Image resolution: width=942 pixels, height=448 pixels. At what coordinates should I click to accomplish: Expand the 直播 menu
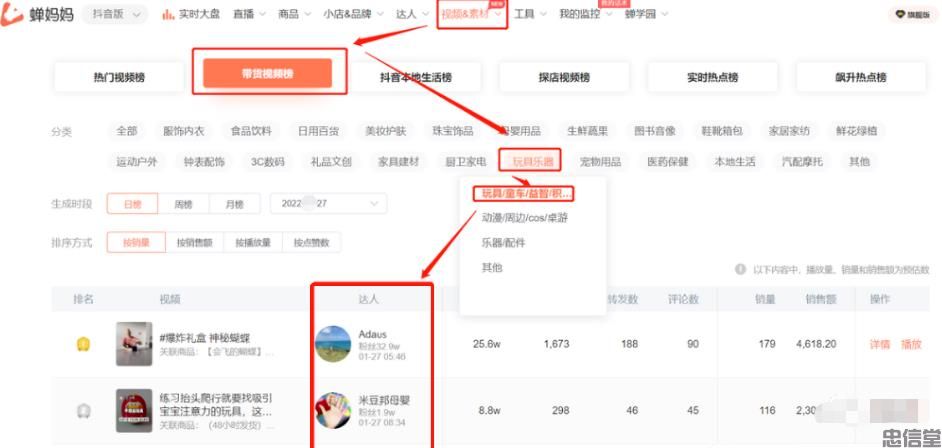coord(249,14)
